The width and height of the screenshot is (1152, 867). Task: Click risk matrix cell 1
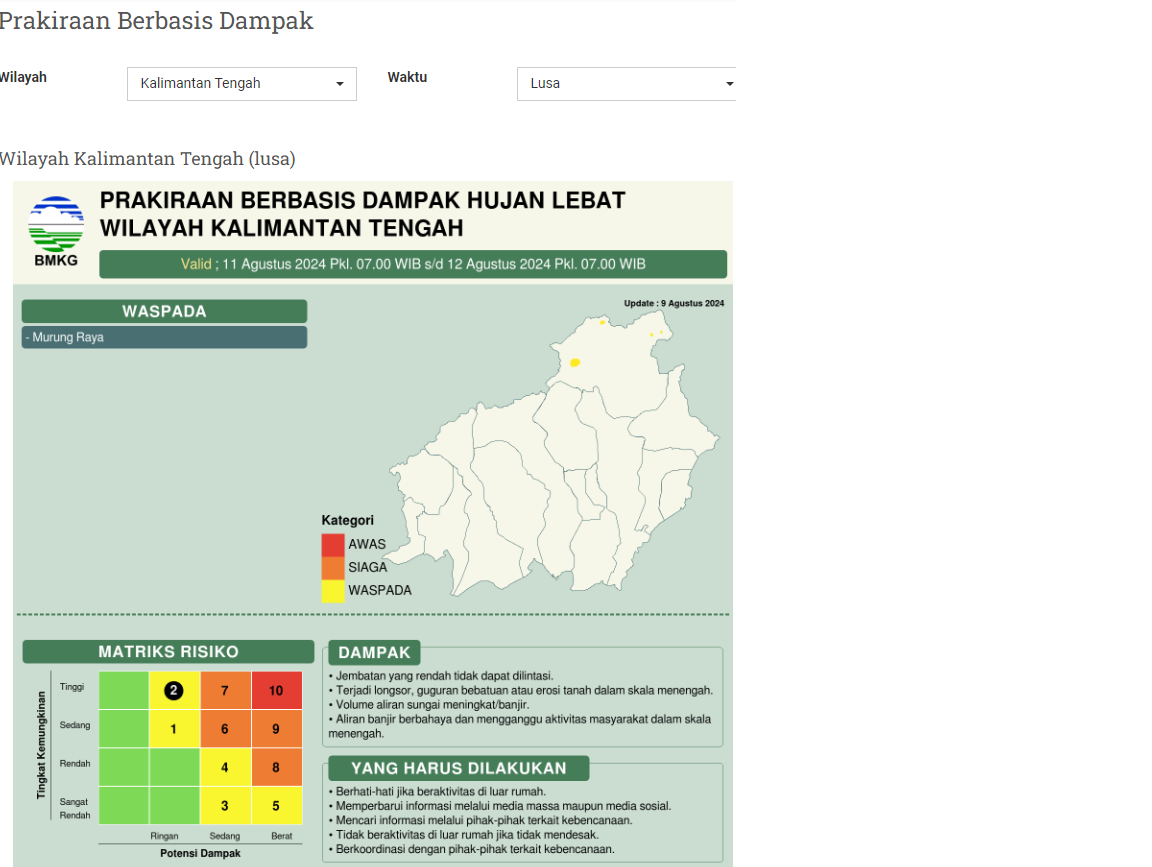[x=173, y=729]
